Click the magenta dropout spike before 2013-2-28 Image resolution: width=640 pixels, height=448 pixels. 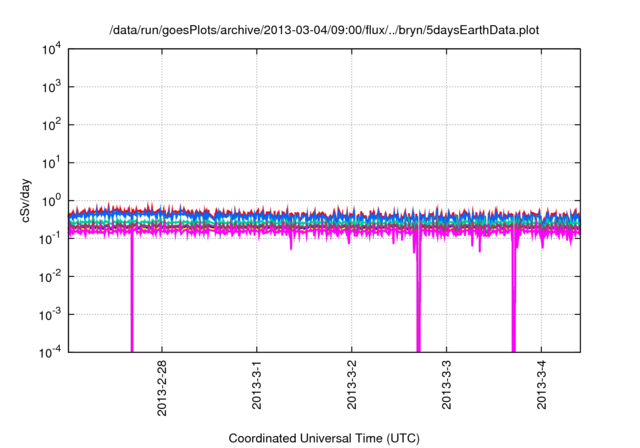pos(132,292)
